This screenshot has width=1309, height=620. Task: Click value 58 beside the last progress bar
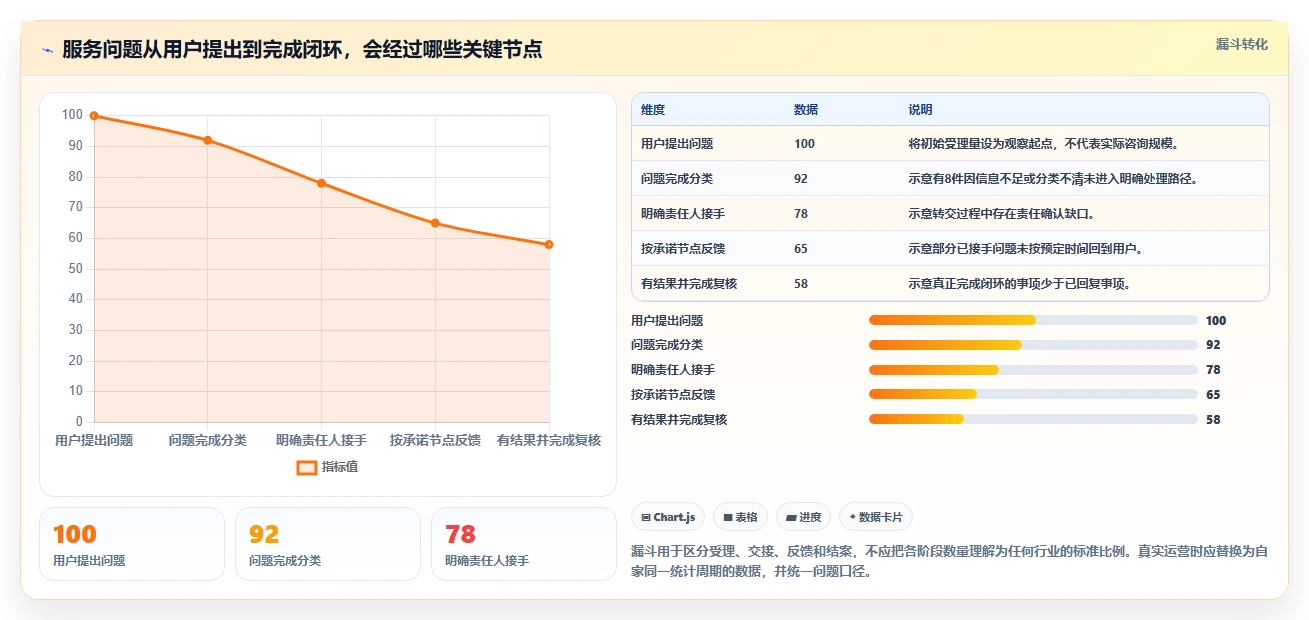pyautogui.click(x=1213, y=420)
